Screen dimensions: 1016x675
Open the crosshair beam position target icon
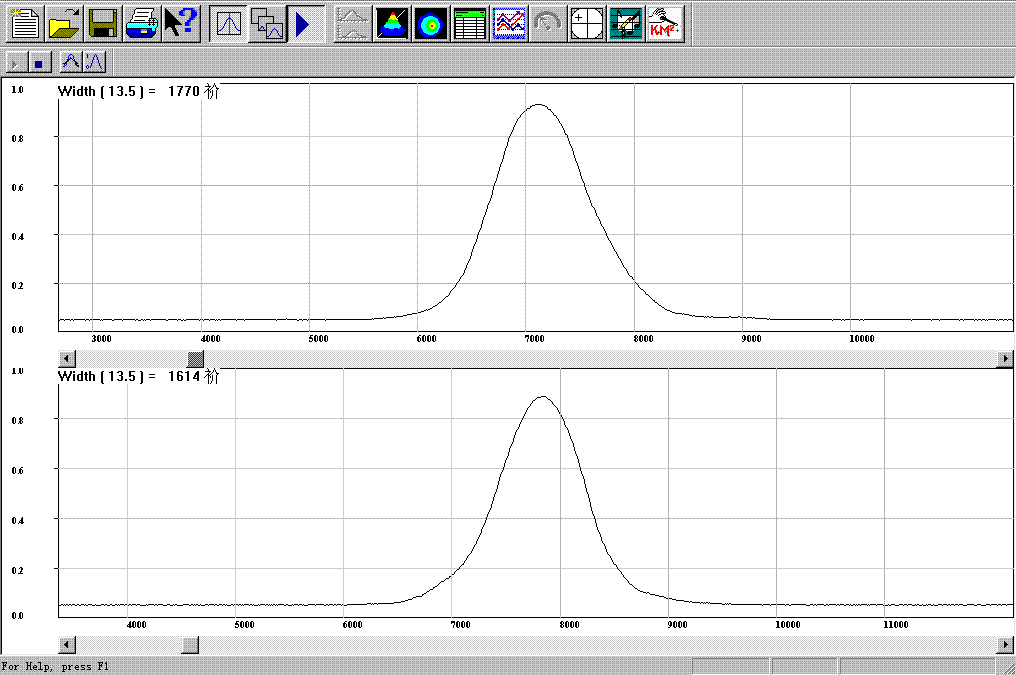(586, 23)
